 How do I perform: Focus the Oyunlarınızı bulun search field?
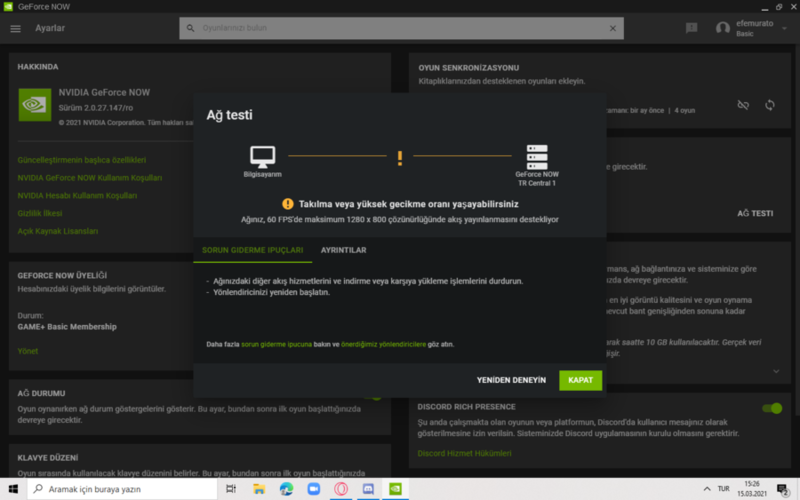[402, 28]
